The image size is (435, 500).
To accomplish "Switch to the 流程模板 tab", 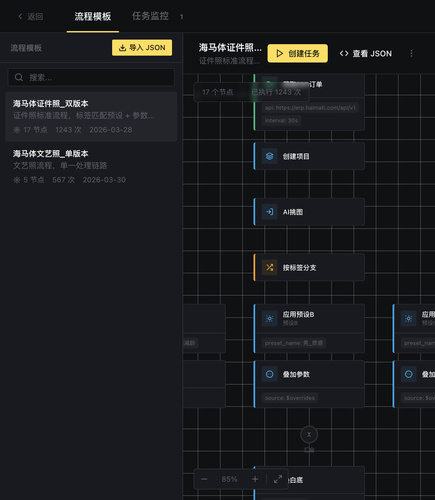I will [93, 16].
